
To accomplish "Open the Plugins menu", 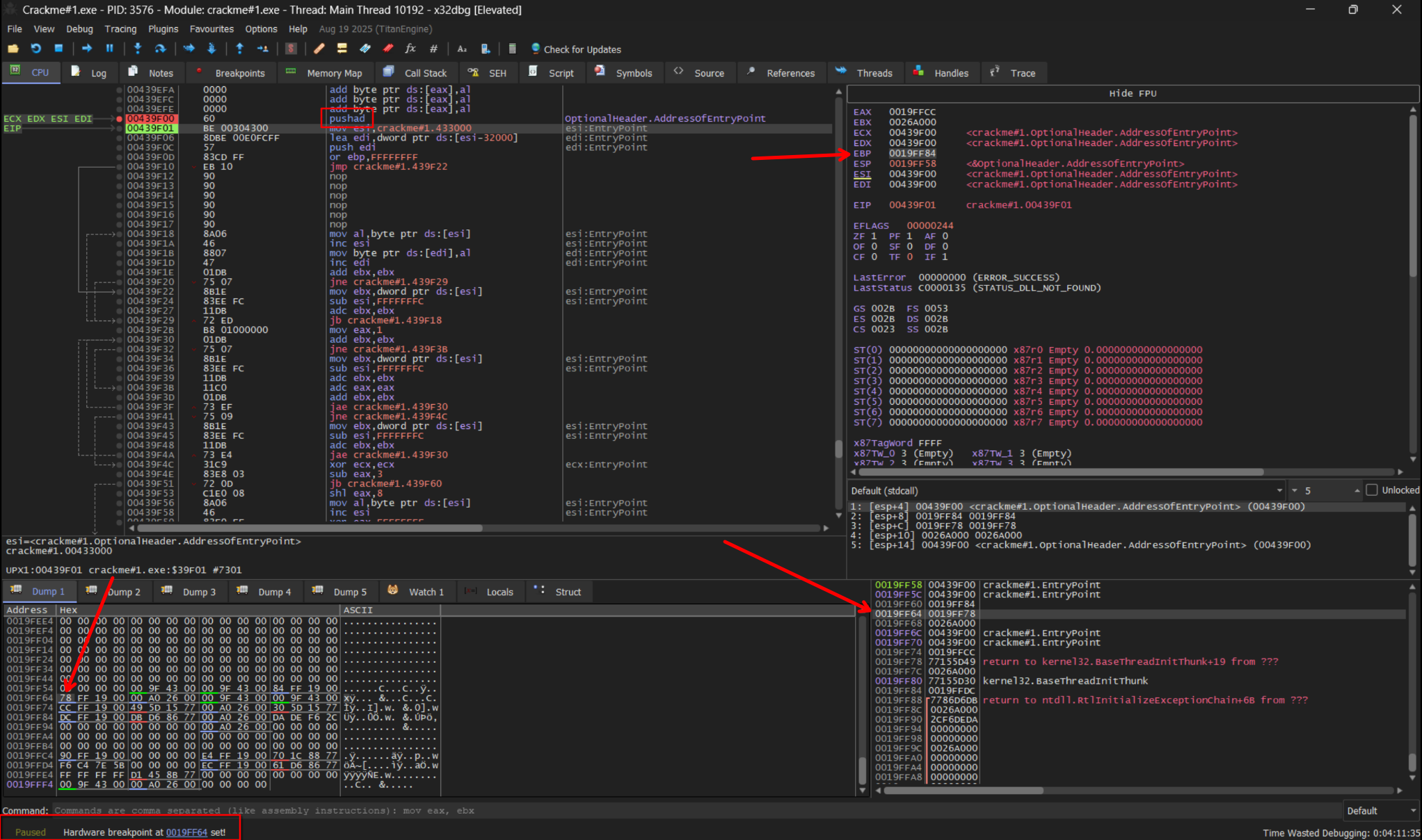I will pyautogui.click(x=163, y=29).
